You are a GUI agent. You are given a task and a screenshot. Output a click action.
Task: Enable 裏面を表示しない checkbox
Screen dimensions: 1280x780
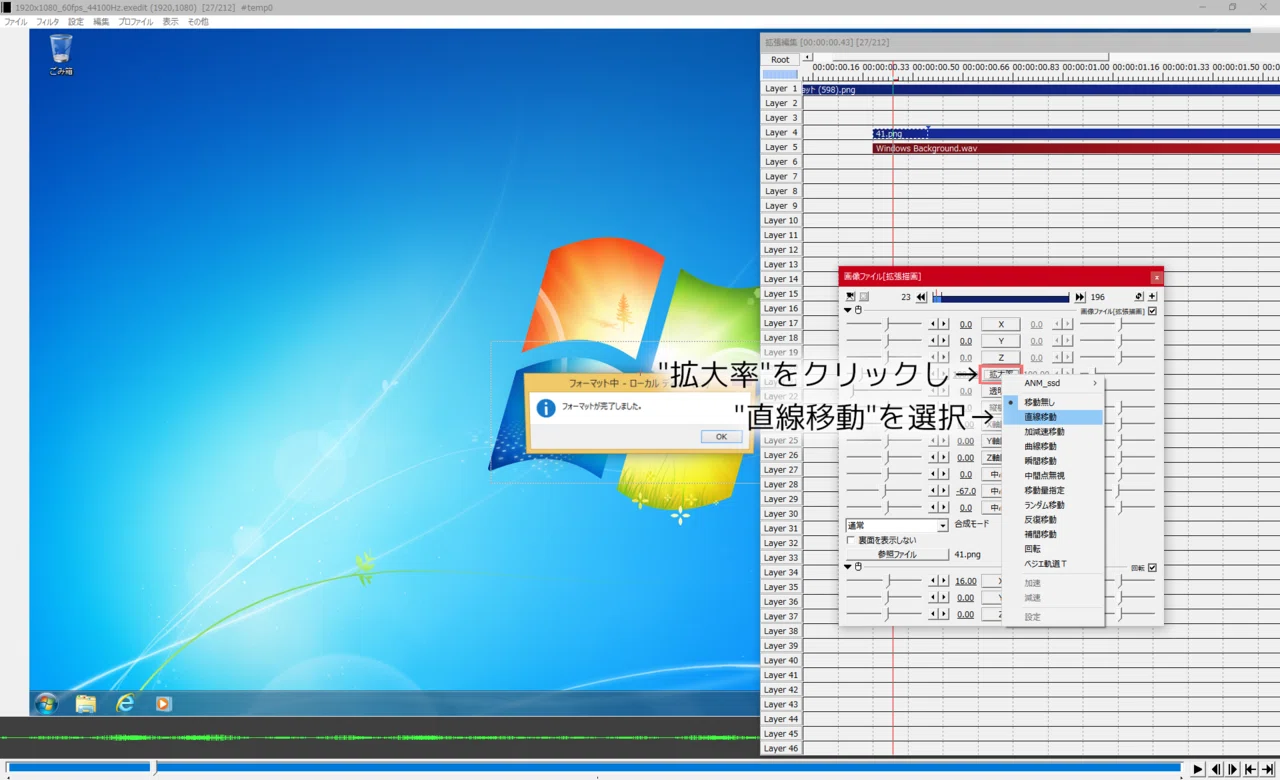pyautogui.click(x=851, y=540)
